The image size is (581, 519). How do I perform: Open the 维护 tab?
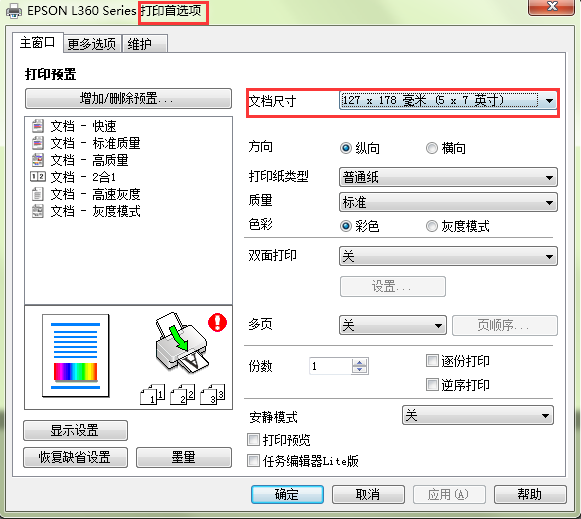(x=145, y=44)
